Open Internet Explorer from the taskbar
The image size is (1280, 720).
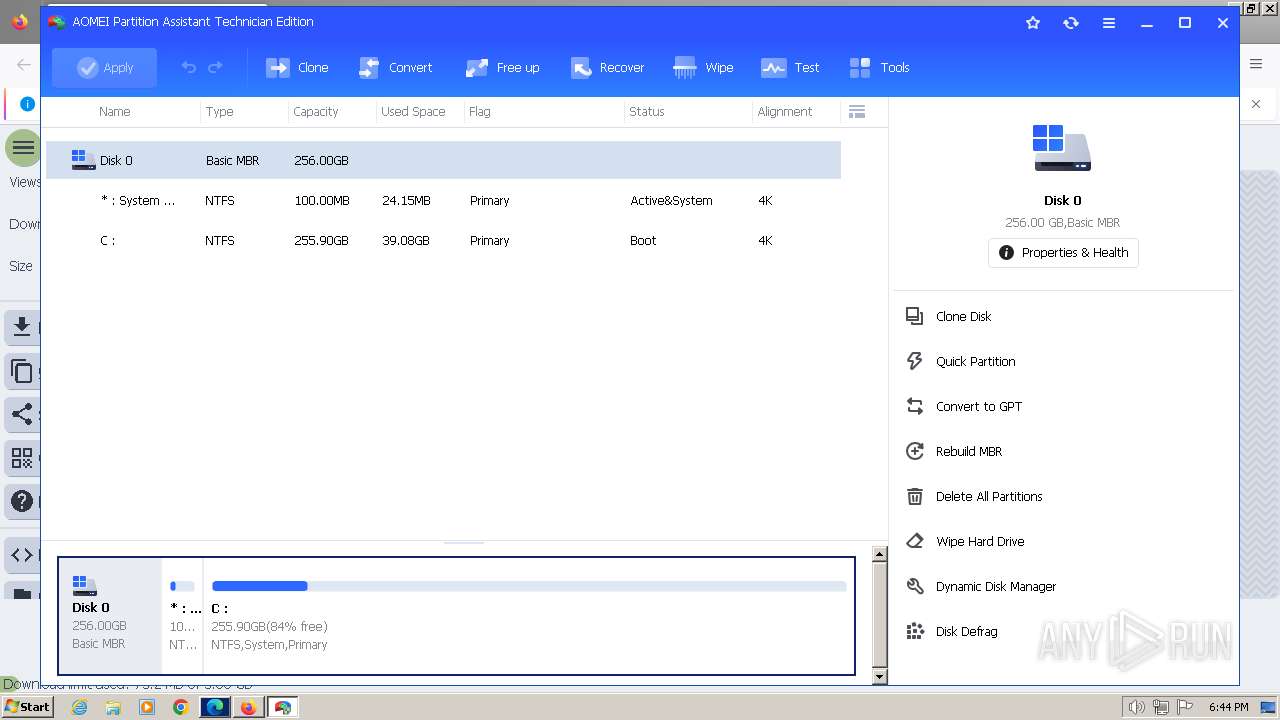(x=80, y=707)
